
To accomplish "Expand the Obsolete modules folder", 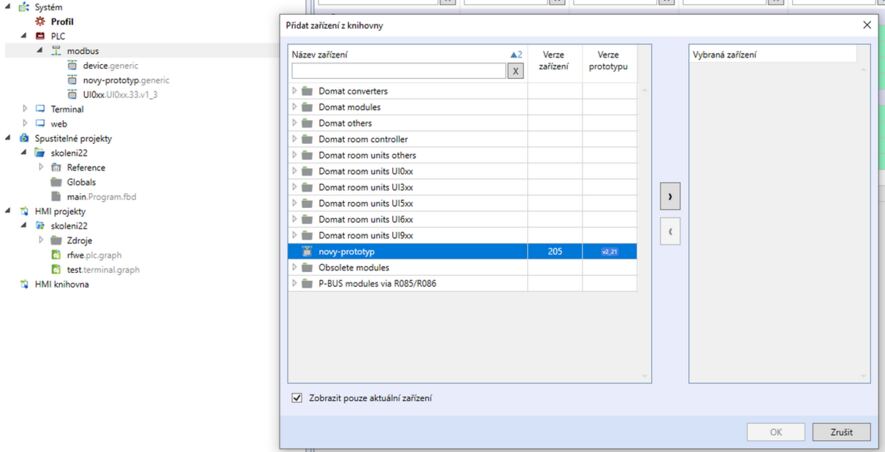I will pyautogui.click(x=295, y=267).
